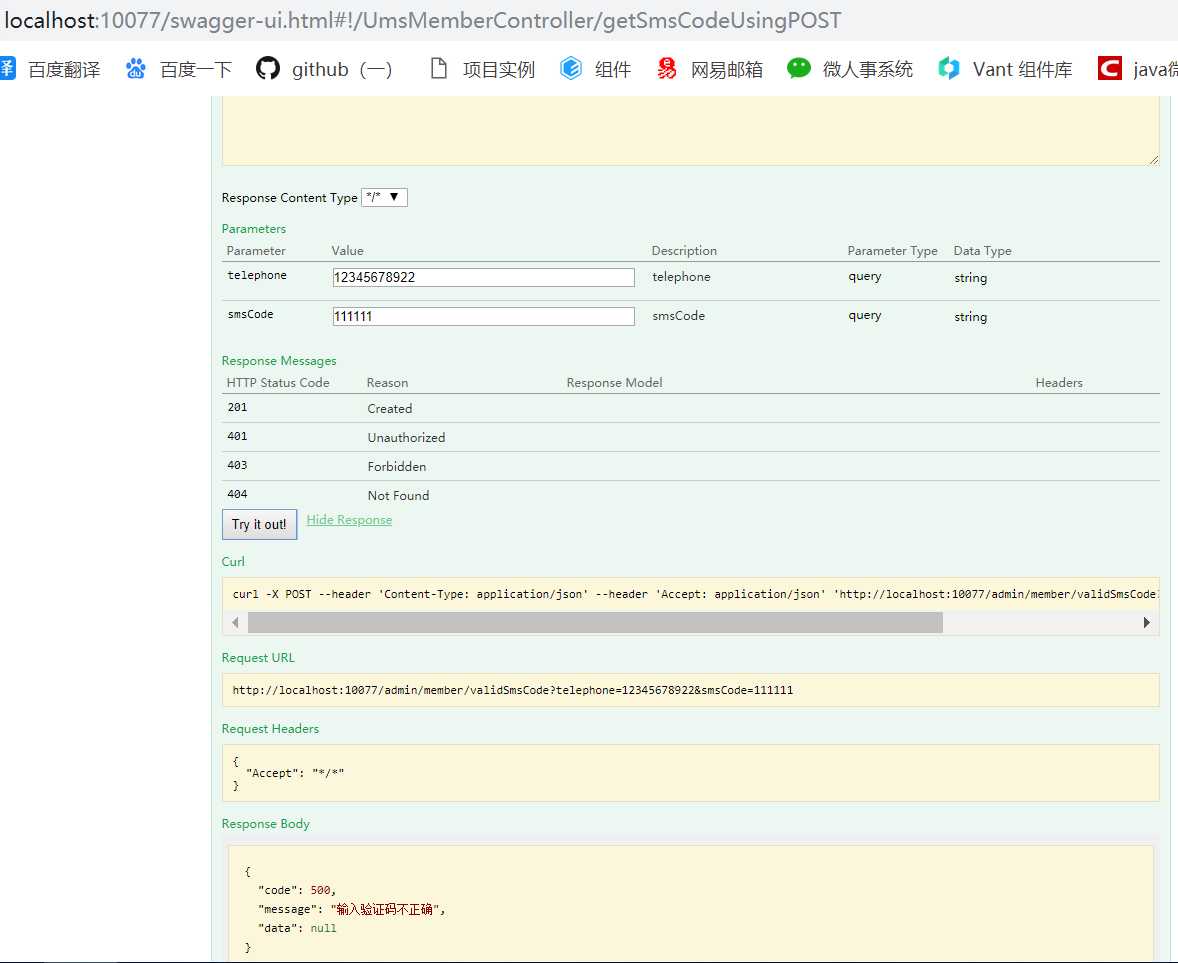Click the Try it out! button
This screenshot has width=1178, height=963.
[x=259, y=524]
